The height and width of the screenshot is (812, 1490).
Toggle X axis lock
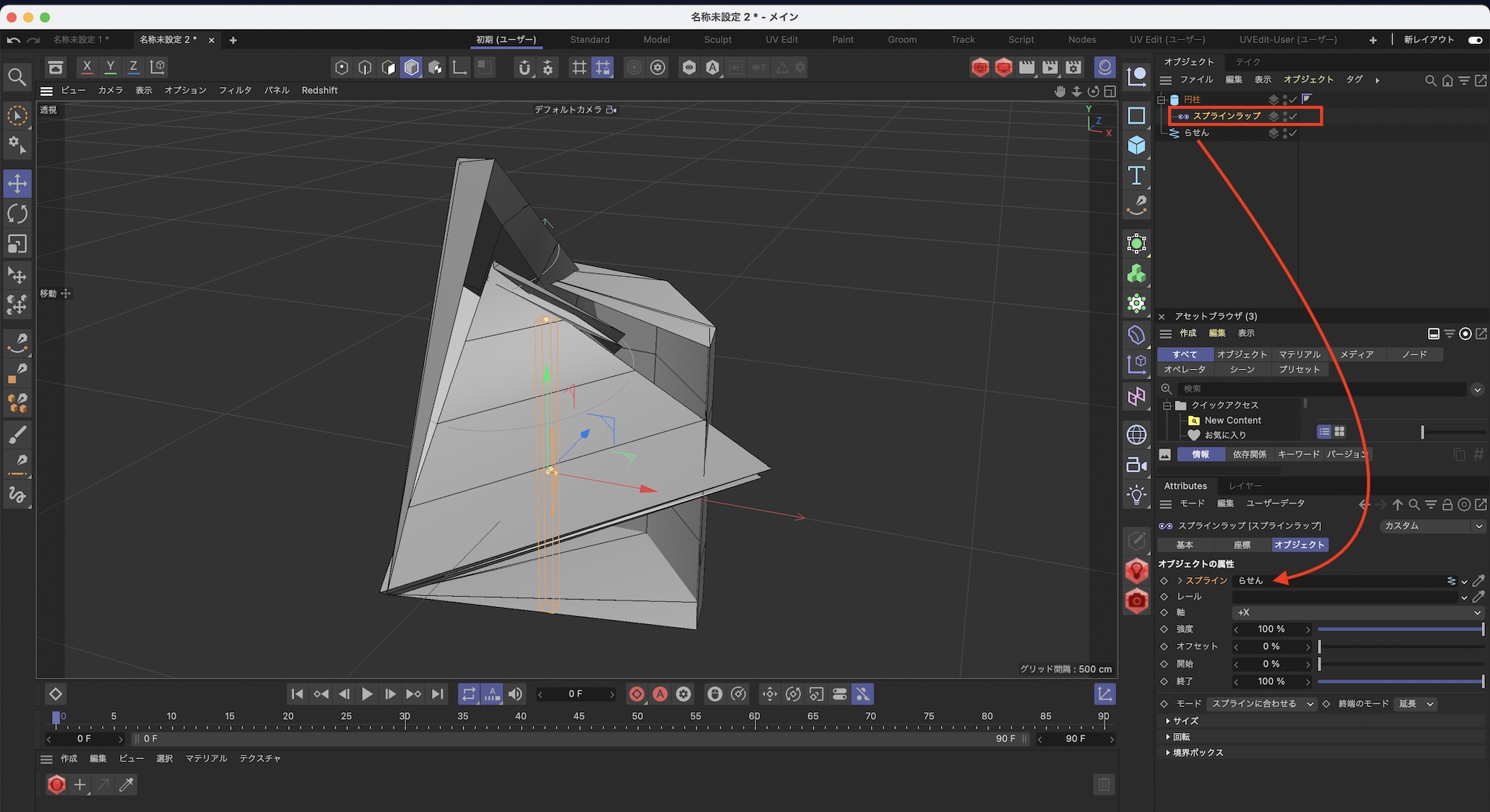[x=87, y=67]
